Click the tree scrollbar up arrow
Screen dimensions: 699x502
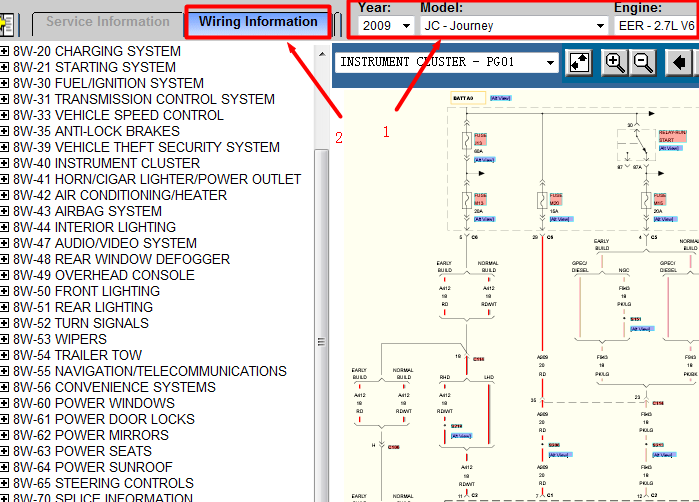321,54
